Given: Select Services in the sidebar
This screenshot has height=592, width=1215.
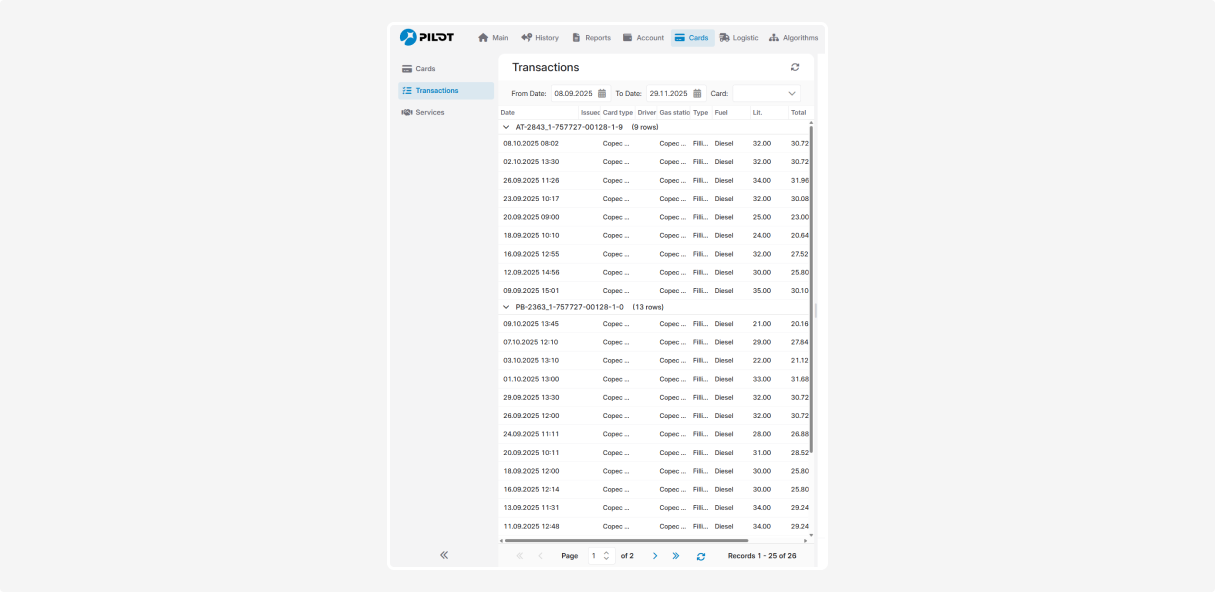Looking at the screenshot, I should (429, 112).
